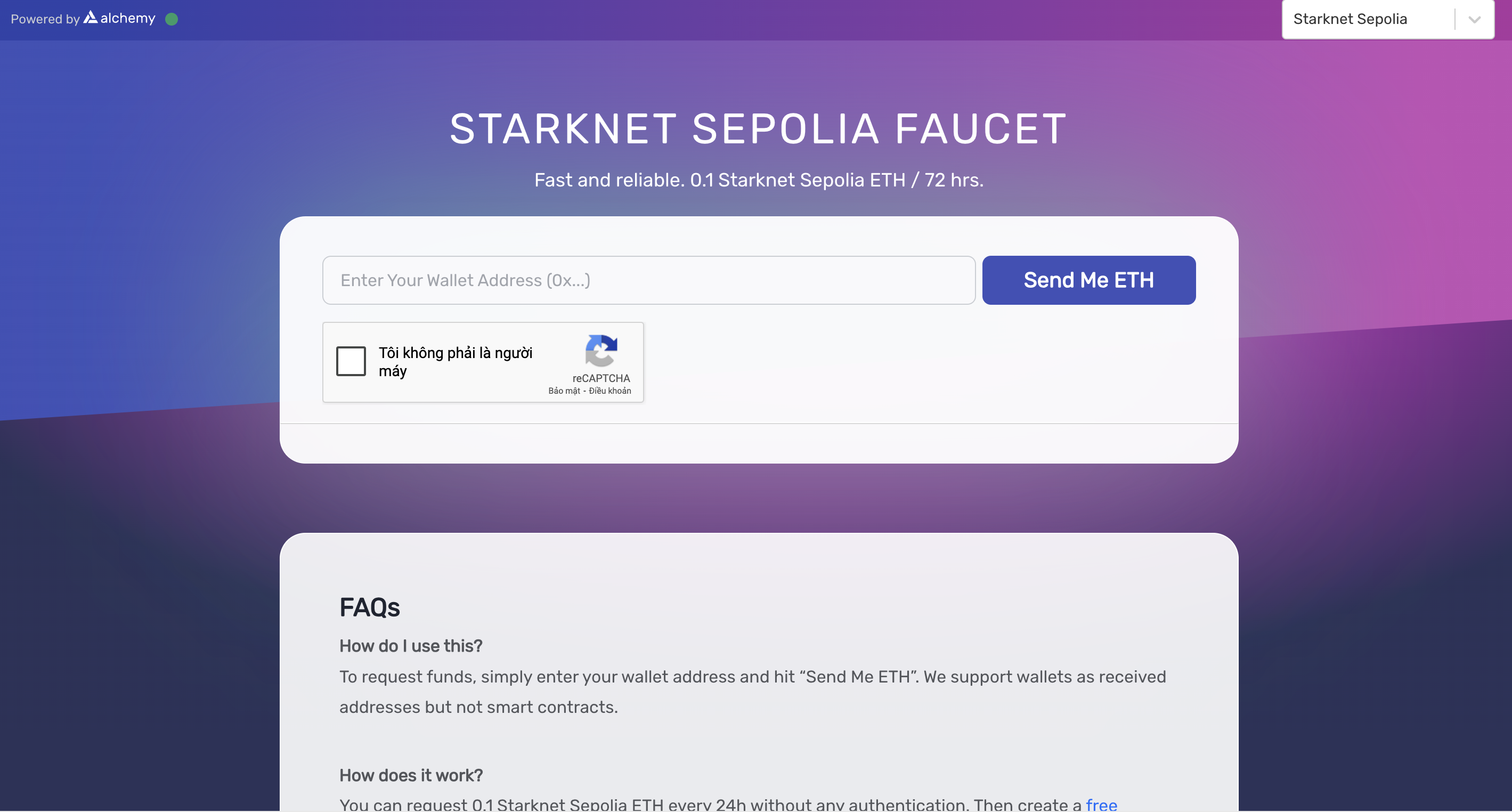Open the Starknet Sepolia network dropdown
Image resolution: width=1512 pixels, height=812 pixels.
click(x=1368, y=19)
